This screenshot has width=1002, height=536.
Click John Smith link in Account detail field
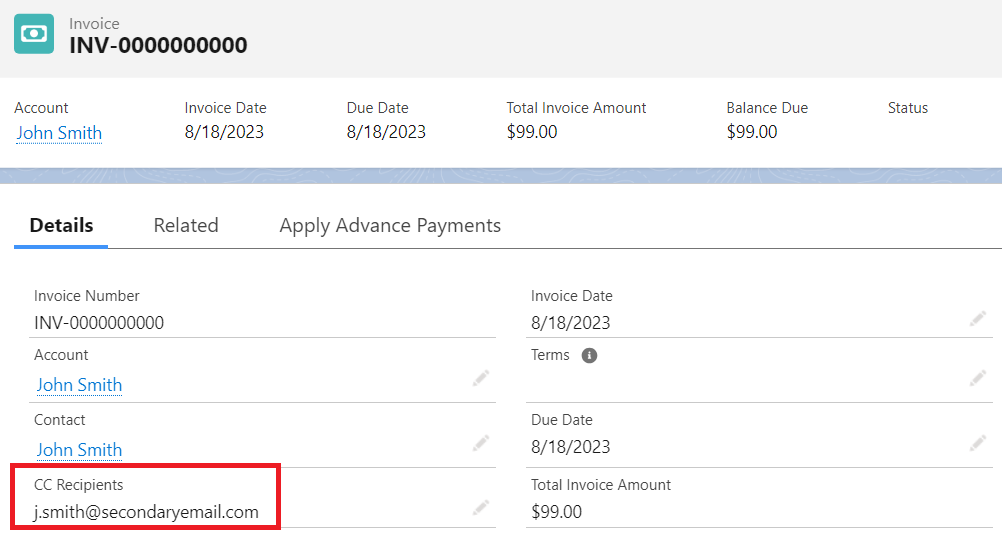point(79,385)
